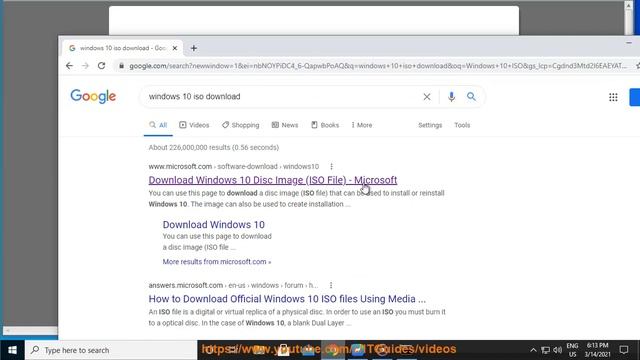Screen dimensions: 640x360
Task: Switch to the News results tab
Action: [x=285, y=125]
